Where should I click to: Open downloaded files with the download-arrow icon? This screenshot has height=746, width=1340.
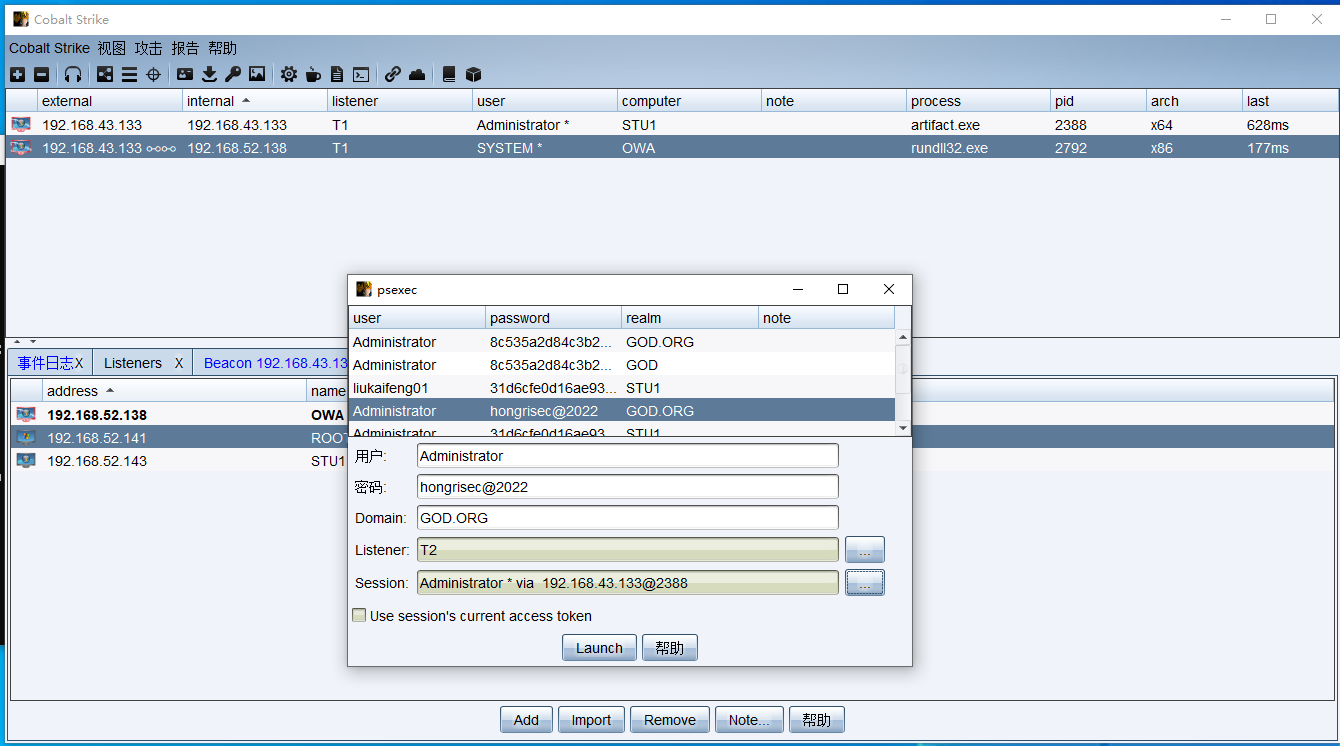coord(209,74)
